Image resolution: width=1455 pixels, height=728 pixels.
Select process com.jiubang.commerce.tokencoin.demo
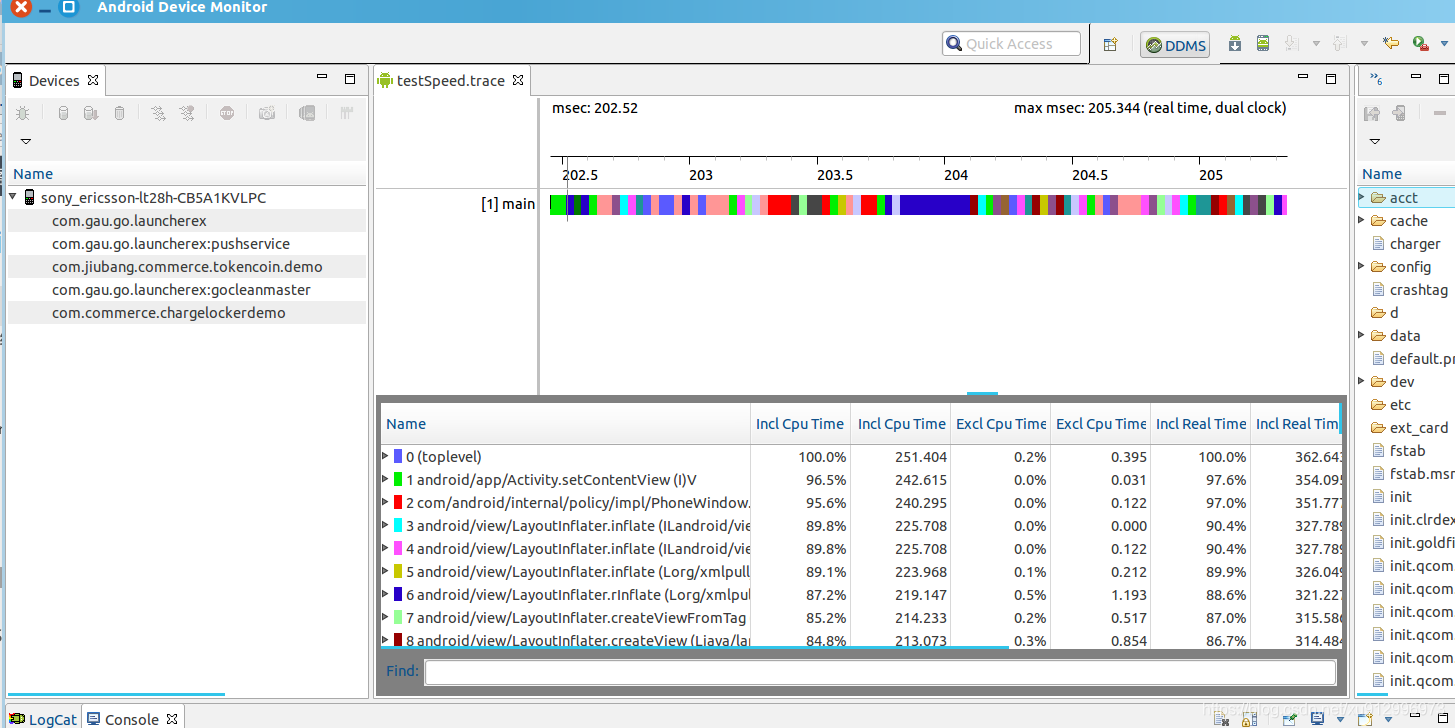point(187,267)
